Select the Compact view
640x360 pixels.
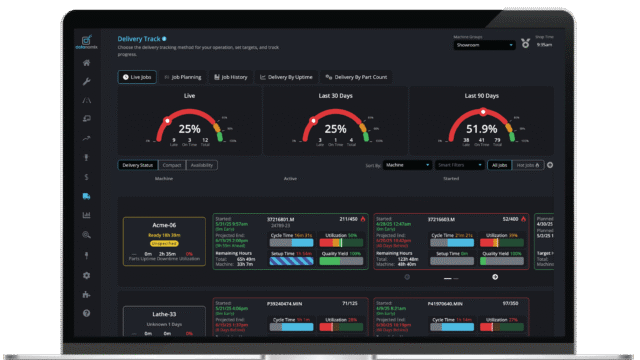click(172, 165)
